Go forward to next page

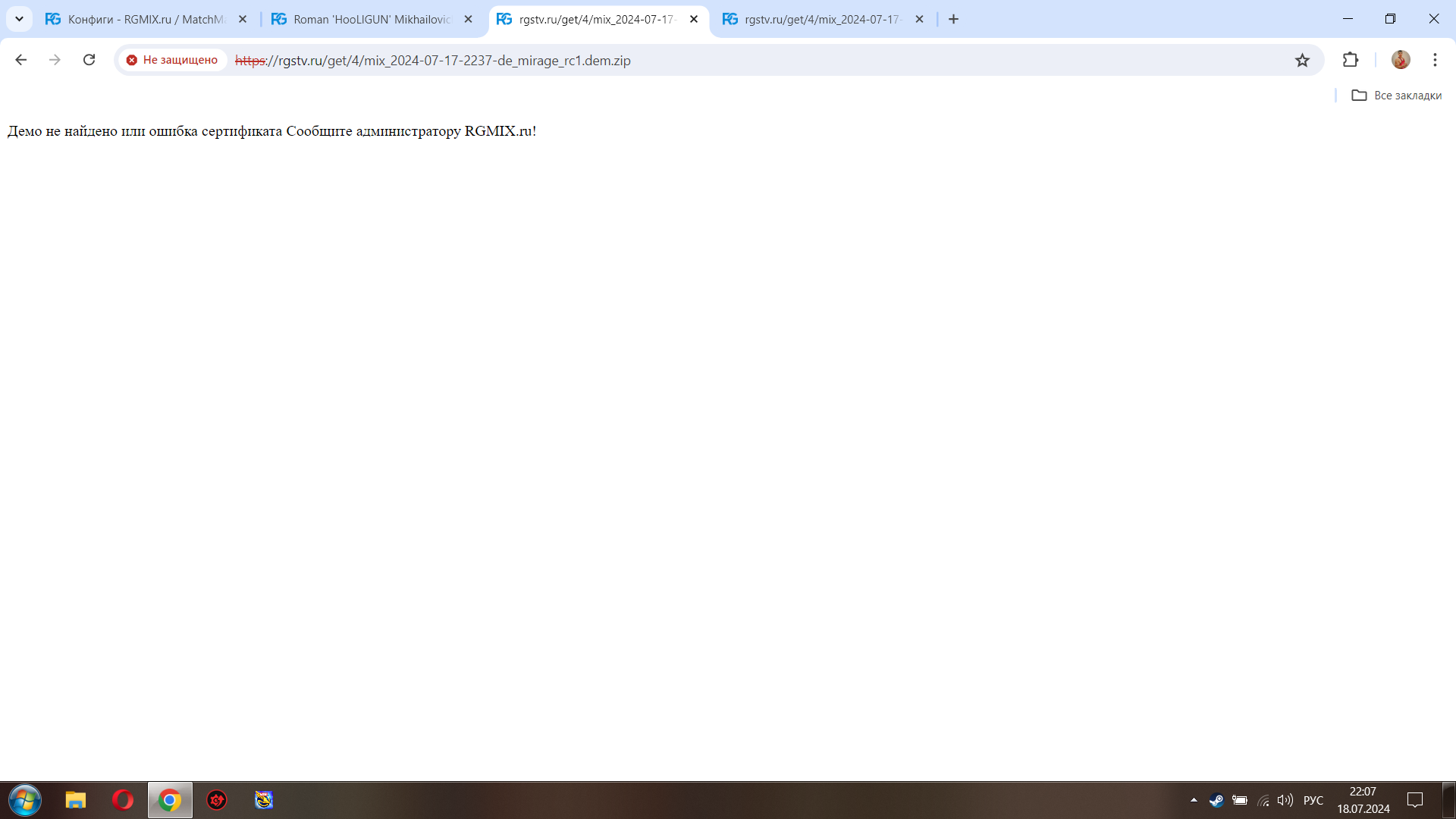tap(55, 60)
